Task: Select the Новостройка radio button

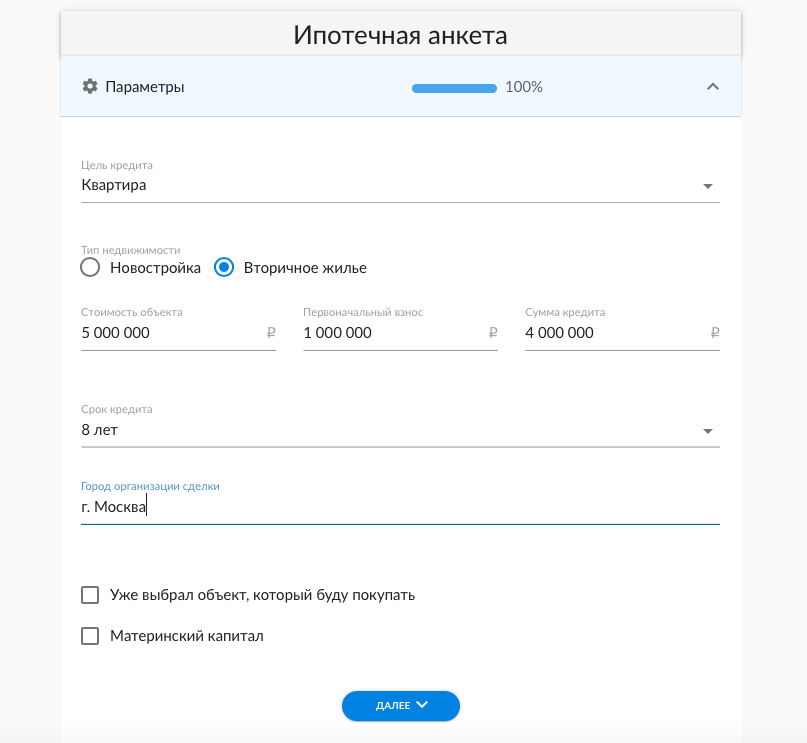Action: point(91,268)
